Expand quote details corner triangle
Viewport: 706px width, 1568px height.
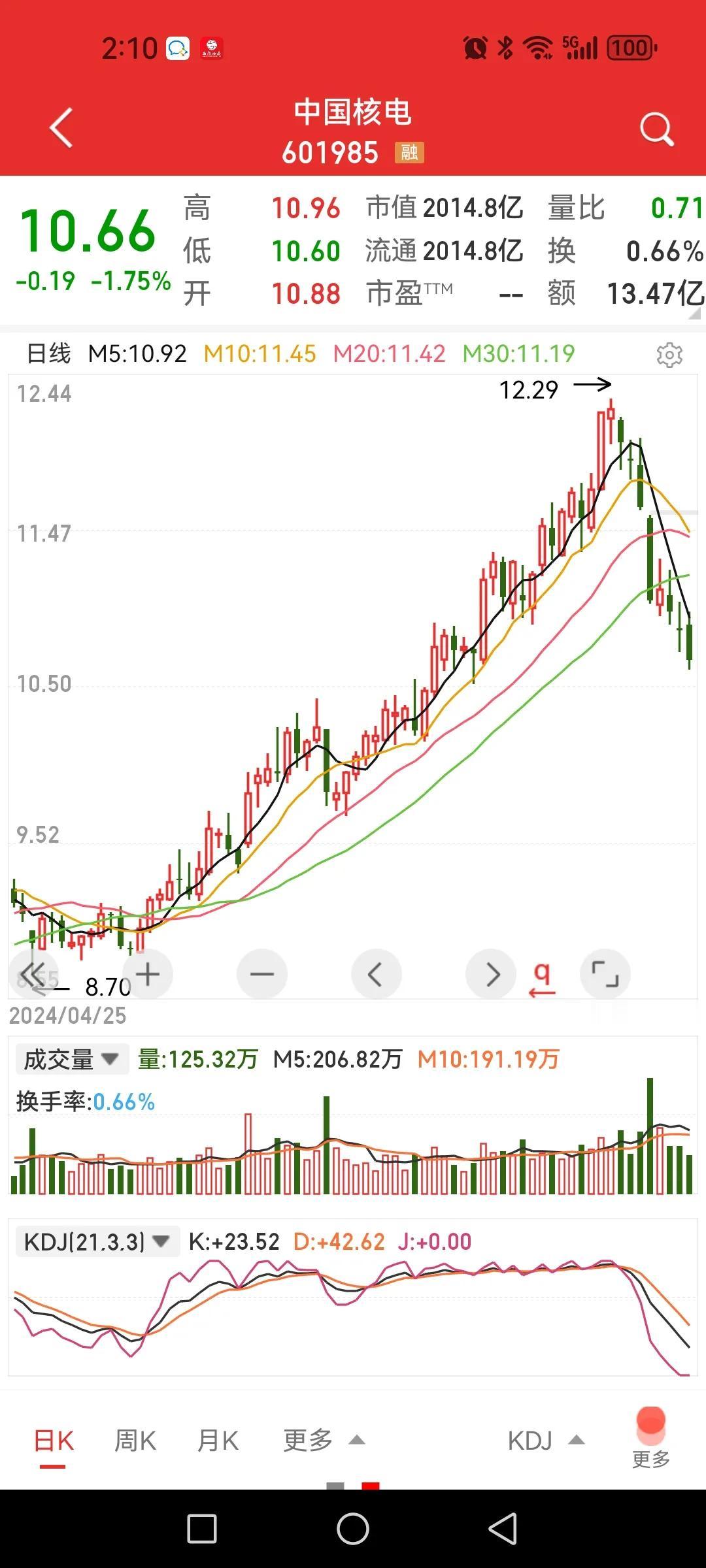point(694,313)
